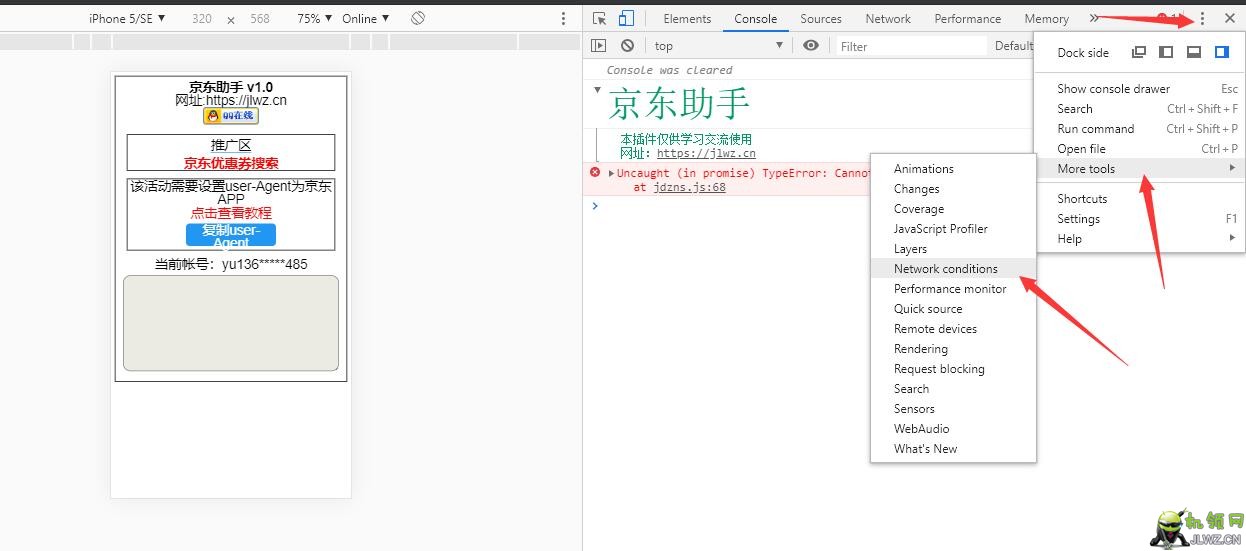Screen dimensions: 1246x551
Task: Open the iPhone 5/SE device dropdown
Action: tap(127, 18)
